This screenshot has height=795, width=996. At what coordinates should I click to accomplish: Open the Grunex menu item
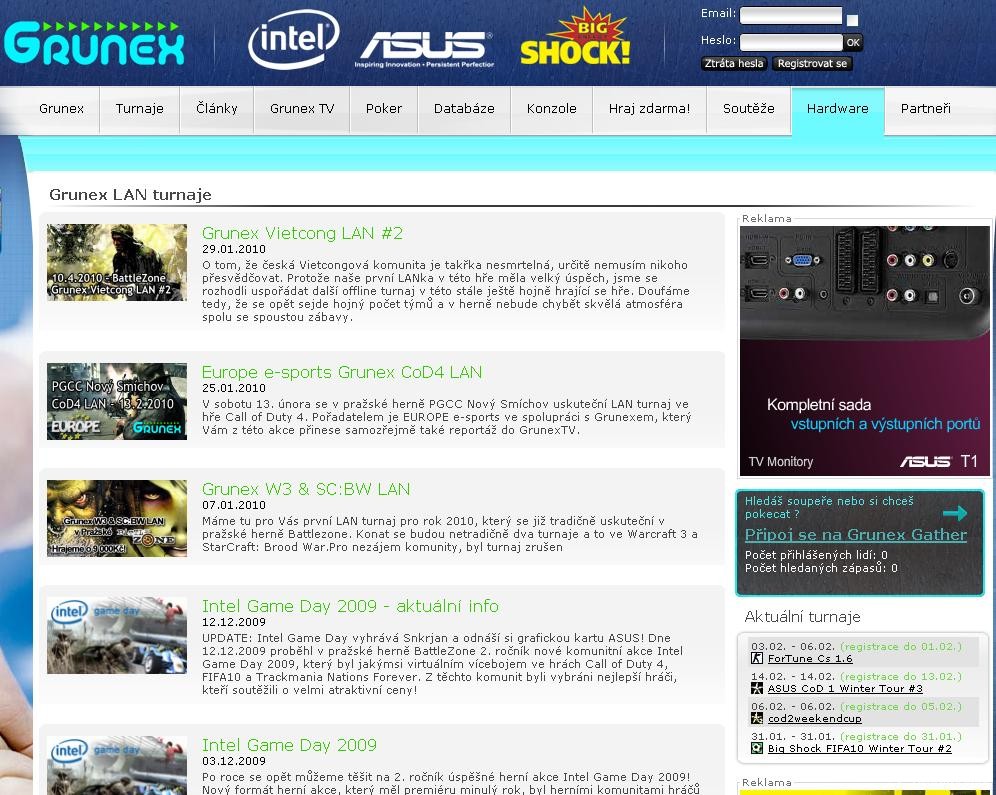click(x=61, y=109)
